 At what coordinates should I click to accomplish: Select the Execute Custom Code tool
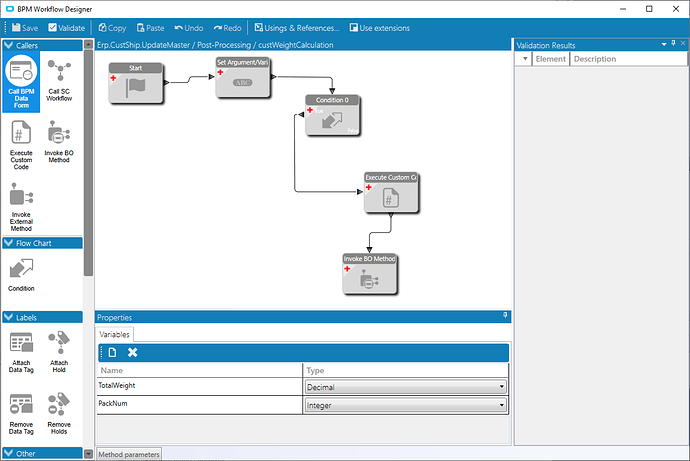coord(21,145)
